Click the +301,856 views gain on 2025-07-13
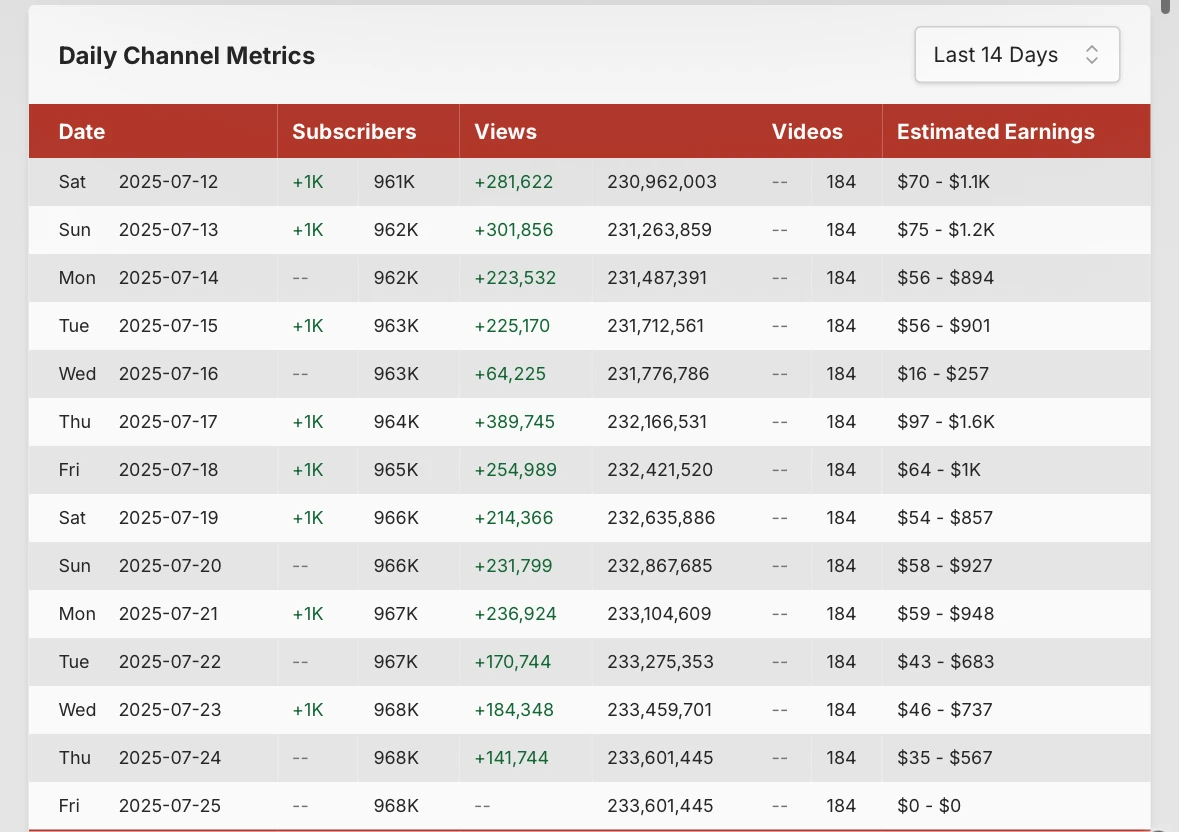 coord(514,230)
